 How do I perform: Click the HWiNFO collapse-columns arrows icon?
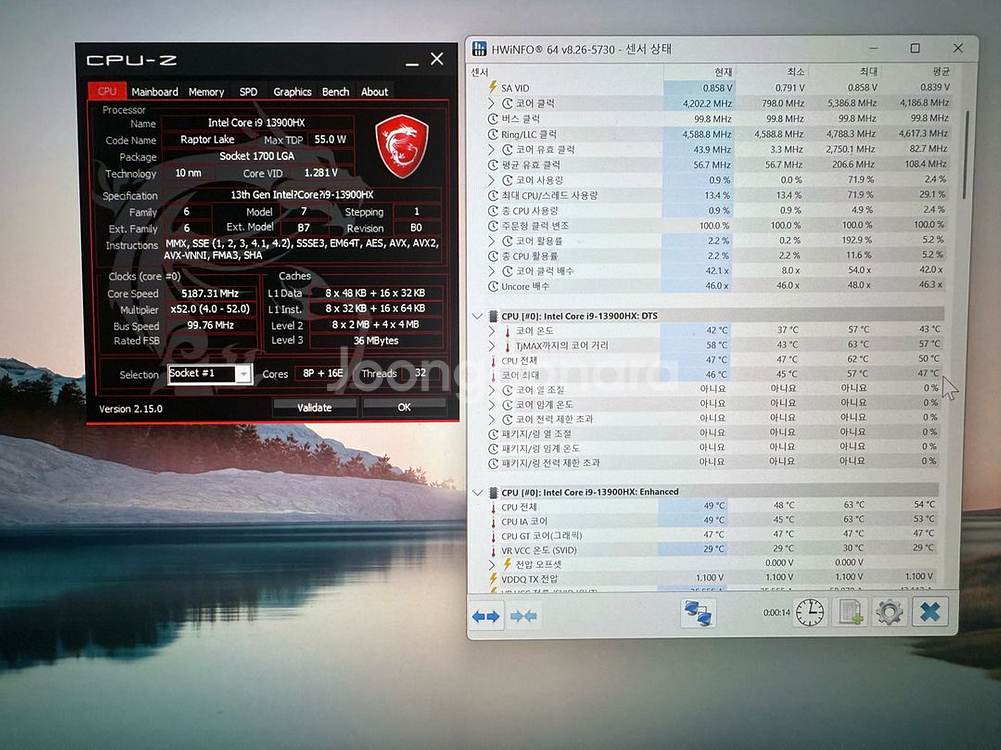coord(523,616)
